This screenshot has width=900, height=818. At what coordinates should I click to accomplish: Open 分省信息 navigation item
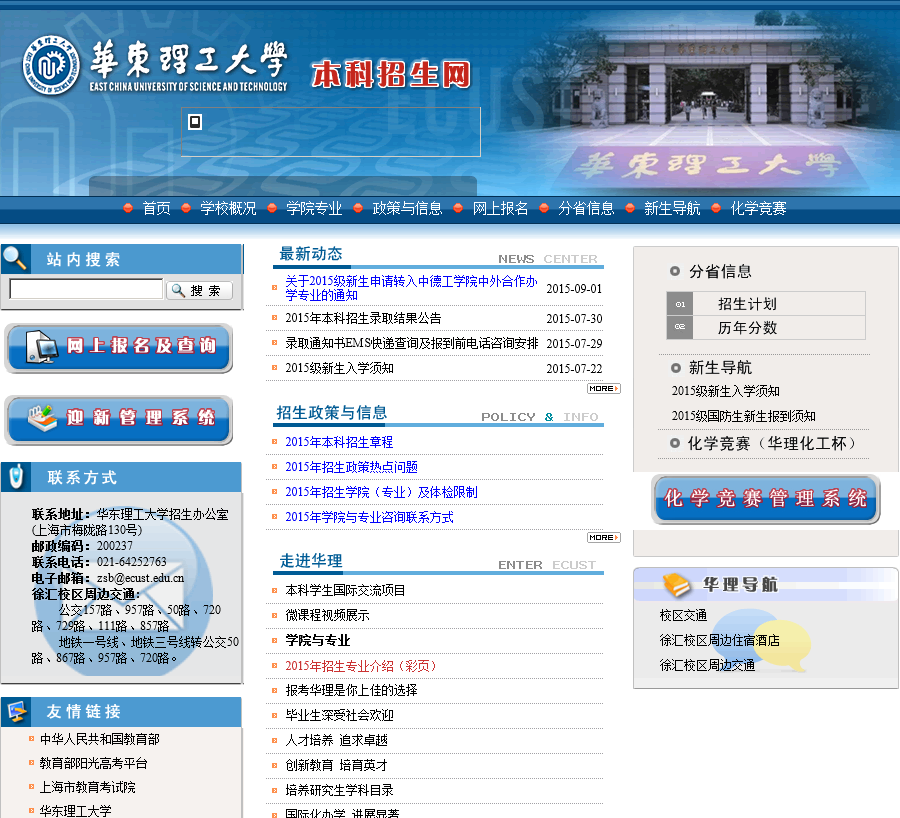tap(586, 208)
